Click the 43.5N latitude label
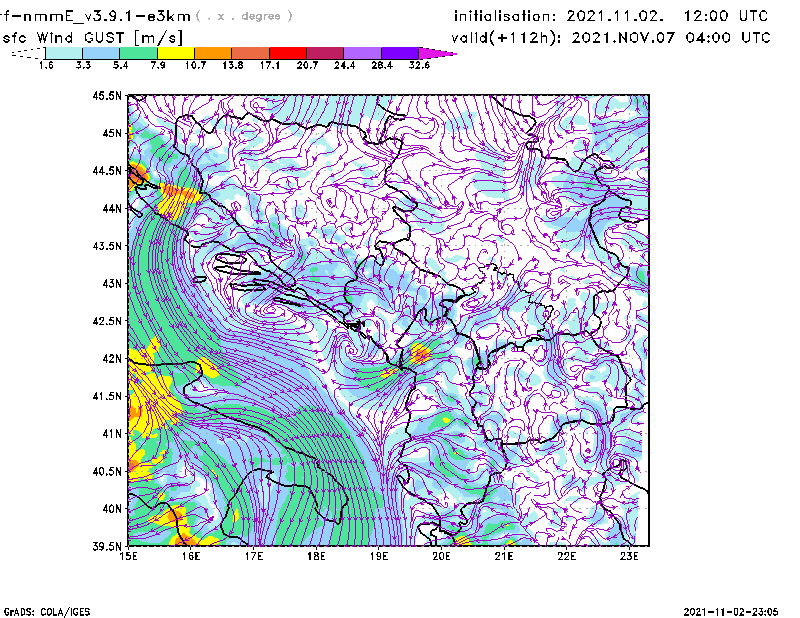Screen dimensions: 800x618 (107, 246)
